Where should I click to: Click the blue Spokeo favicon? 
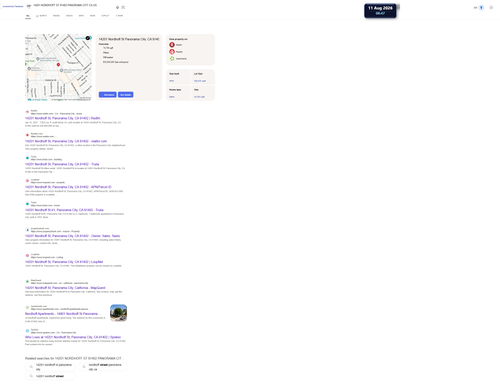pos(27,331)
